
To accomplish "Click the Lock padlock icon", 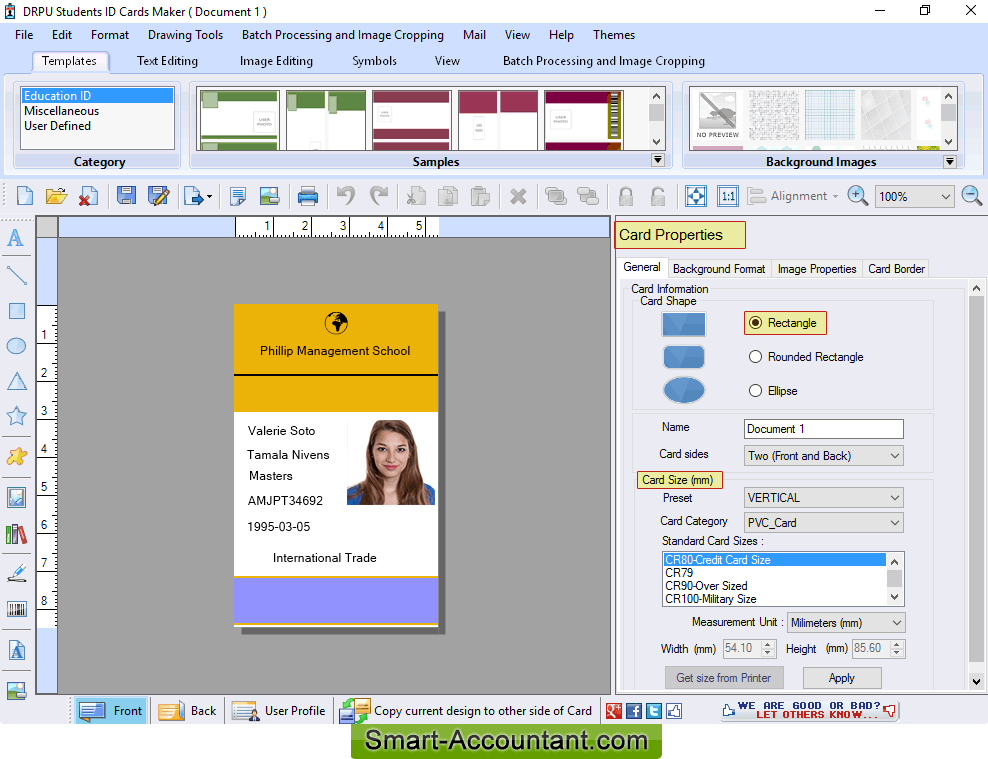I will click(x=626, y=196).
